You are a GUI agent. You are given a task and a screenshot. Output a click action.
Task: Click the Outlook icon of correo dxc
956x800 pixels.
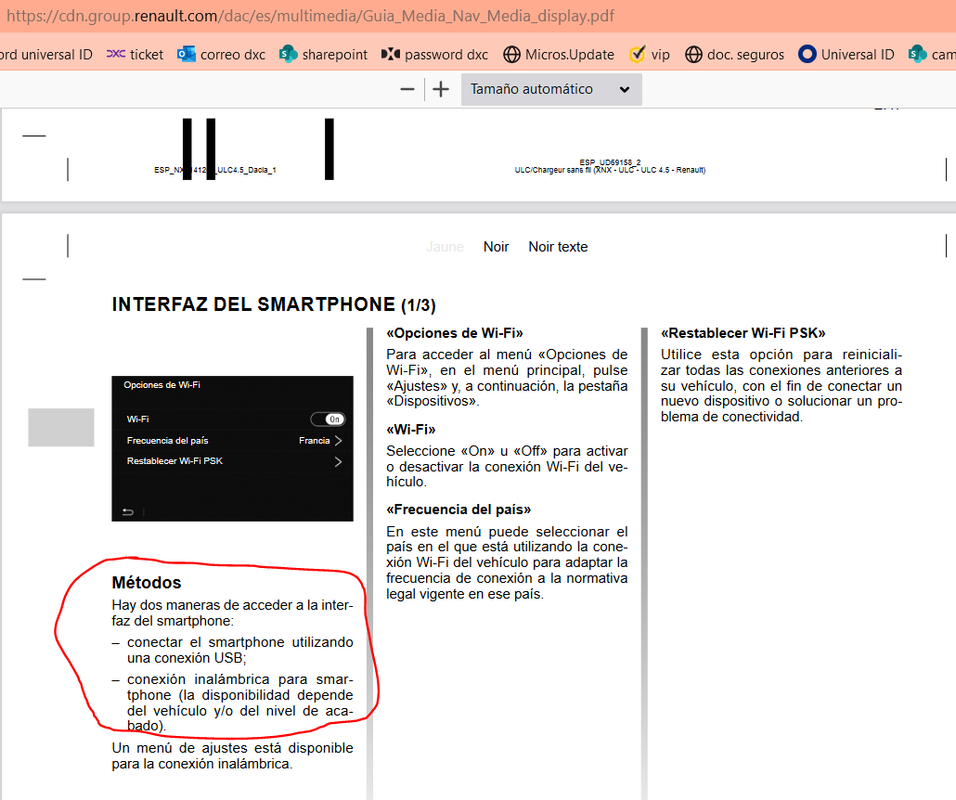pyautogui.click(x=186, y=54)
